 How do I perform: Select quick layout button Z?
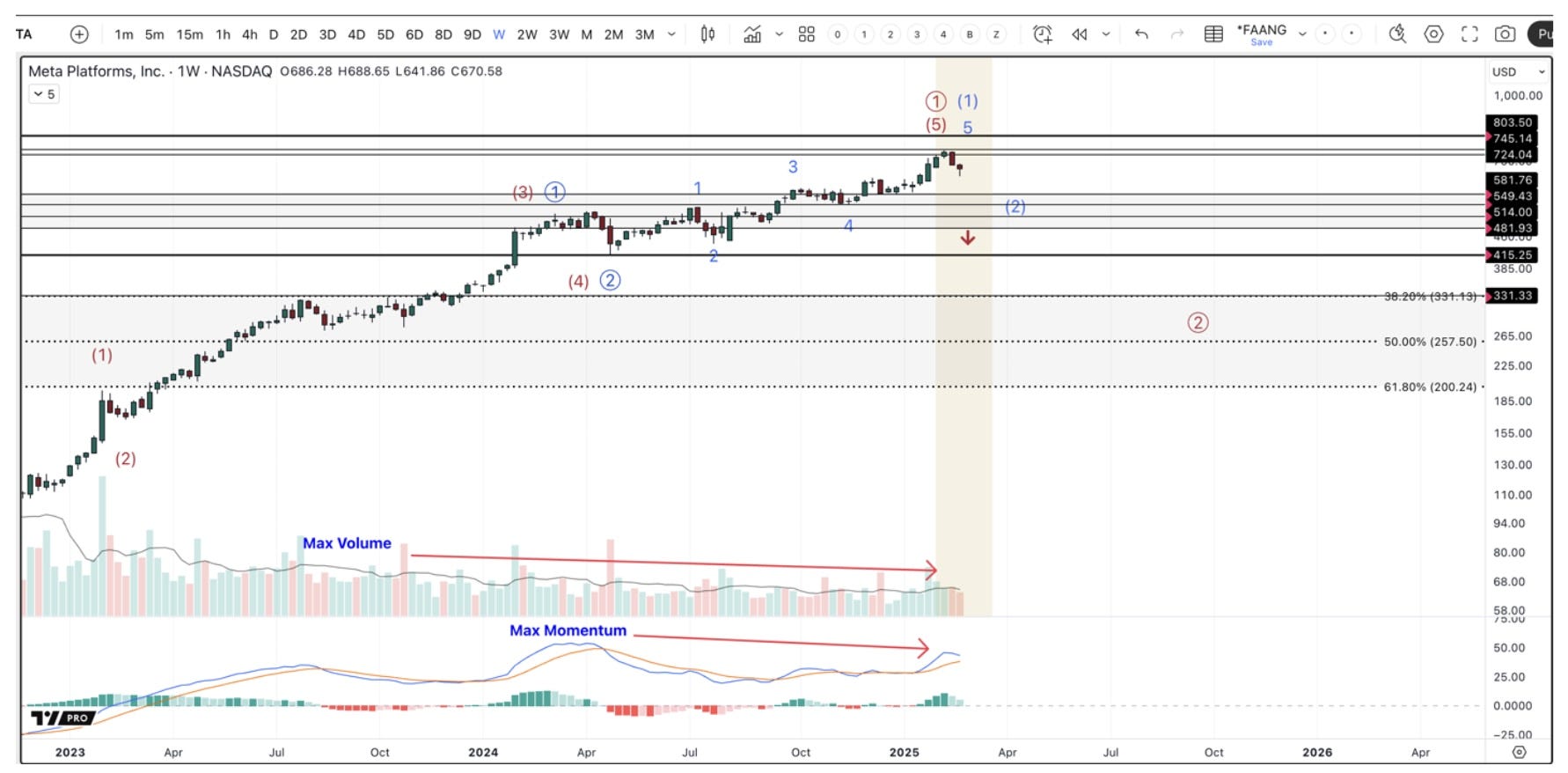(996, 34)
